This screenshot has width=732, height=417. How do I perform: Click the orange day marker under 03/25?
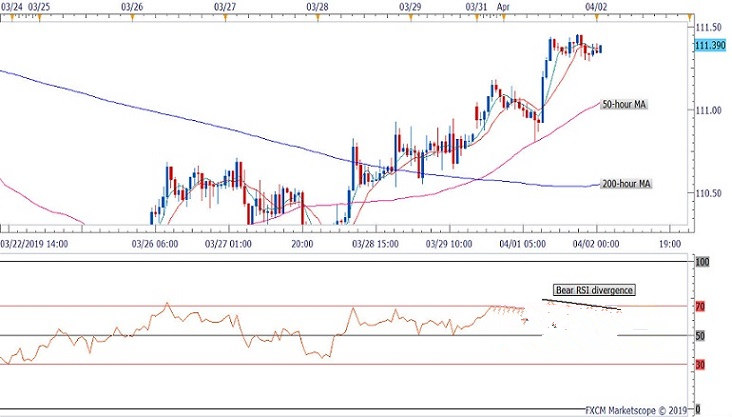(39, 22)
